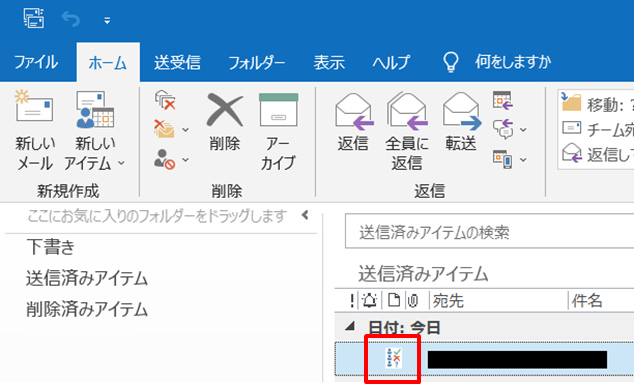Open the 削除済みアイテム folder

click(x=87, y=310)
